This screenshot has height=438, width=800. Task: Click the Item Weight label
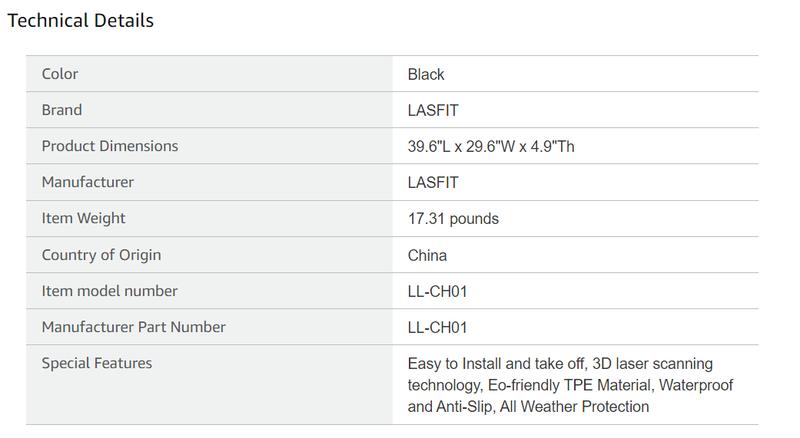click(84, 218)
